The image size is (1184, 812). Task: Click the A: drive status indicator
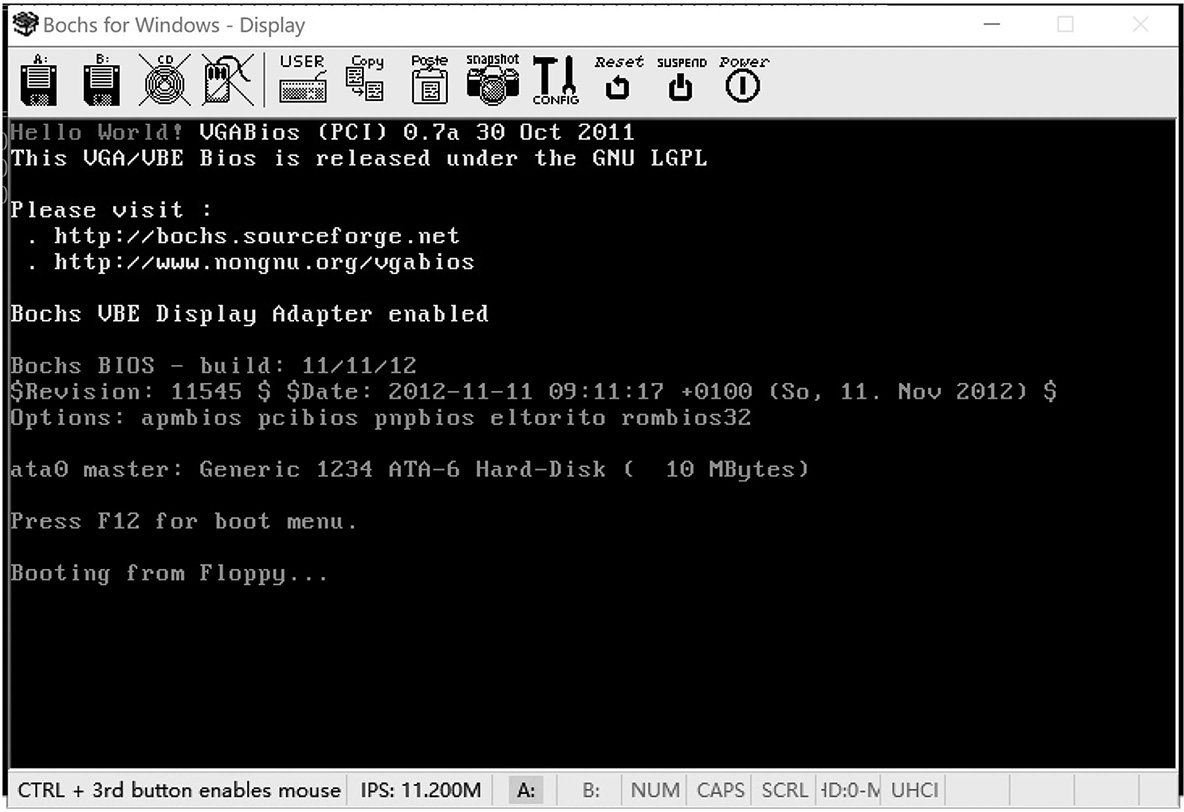(526, 790)
